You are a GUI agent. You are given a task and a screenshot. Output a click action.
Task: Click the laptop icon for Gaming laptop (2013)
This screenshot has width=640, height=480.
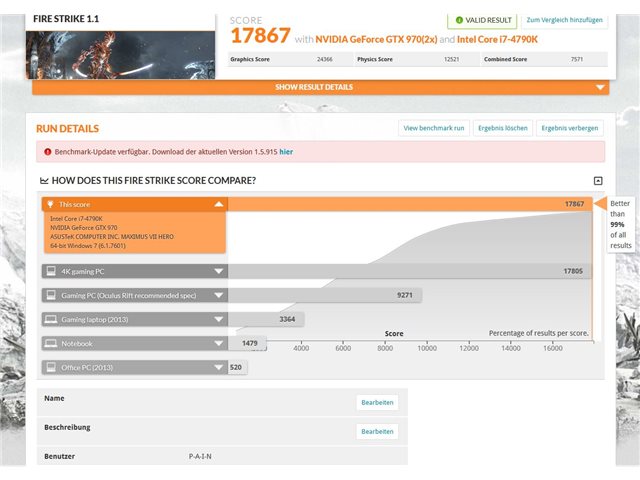[51, 319]
